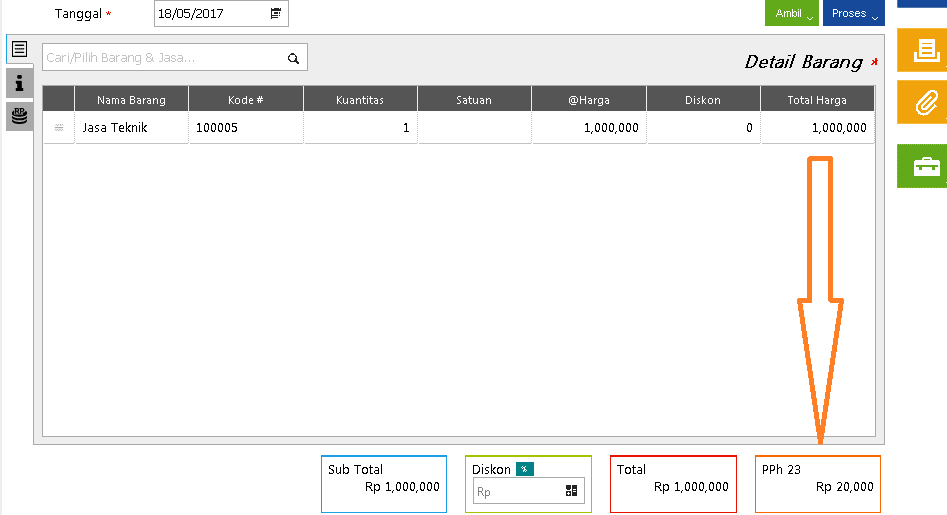The height and width of the screenshot is (515, 947).
Task: Open the Rp coins cost tab
Action: tap(19, 116)
